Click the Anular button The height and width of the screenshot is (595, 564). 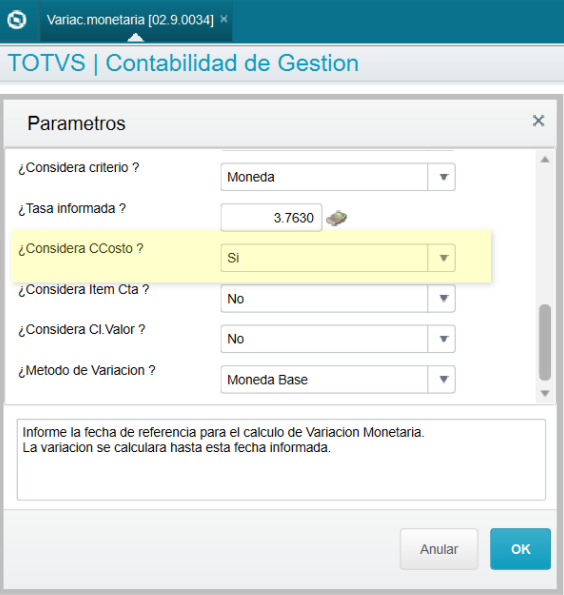pos(439,549)
